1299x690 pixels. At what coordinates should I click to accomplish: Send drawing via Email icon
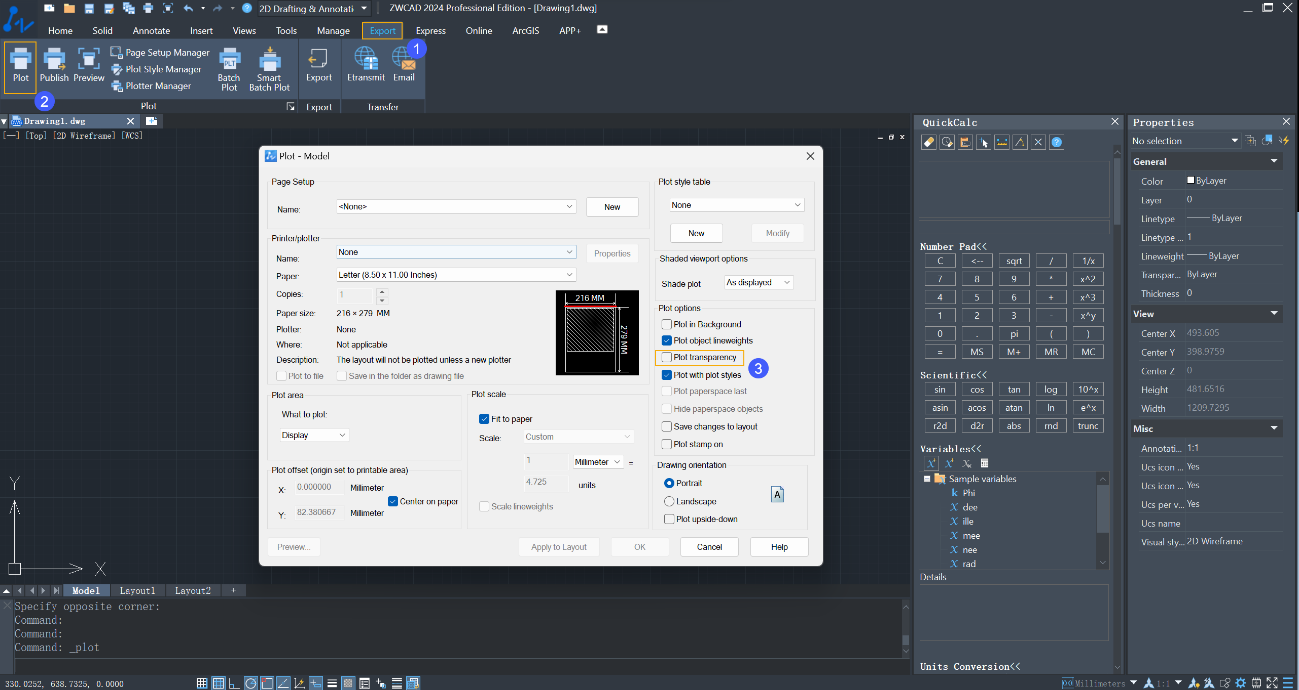click(404, 66)
